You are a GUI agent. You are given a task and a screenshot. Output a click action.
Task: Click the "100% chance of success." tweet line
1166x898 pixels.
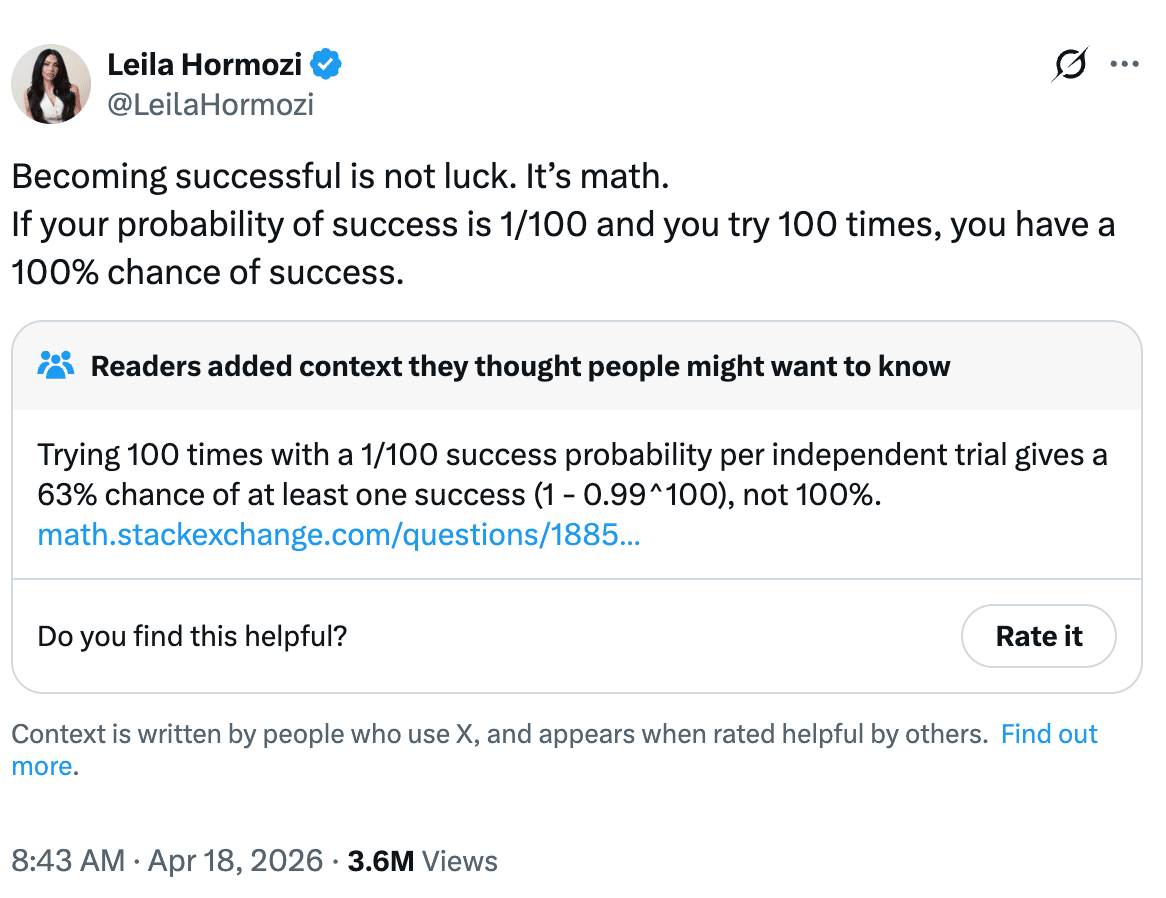point(208,273)
